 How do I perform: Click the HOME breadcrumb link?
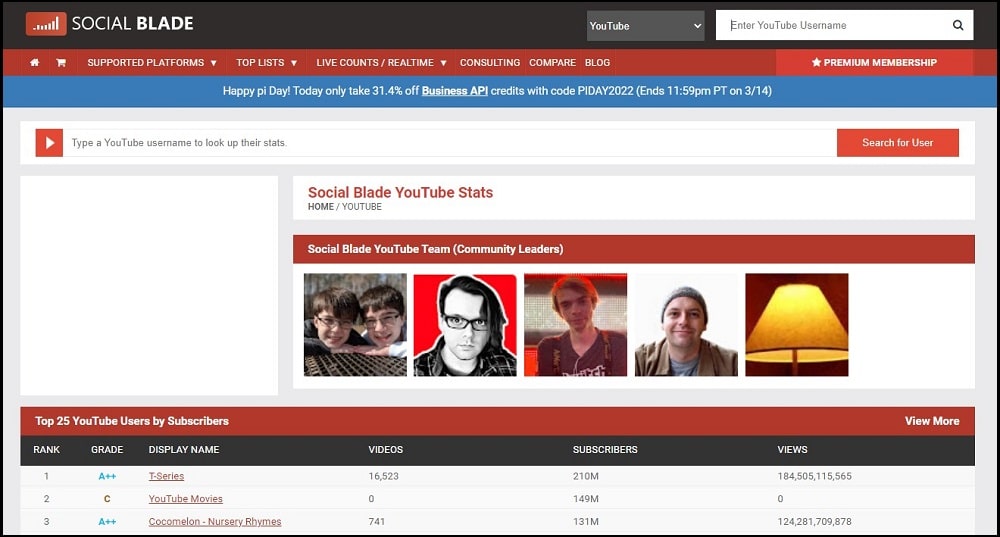[321, 207]
